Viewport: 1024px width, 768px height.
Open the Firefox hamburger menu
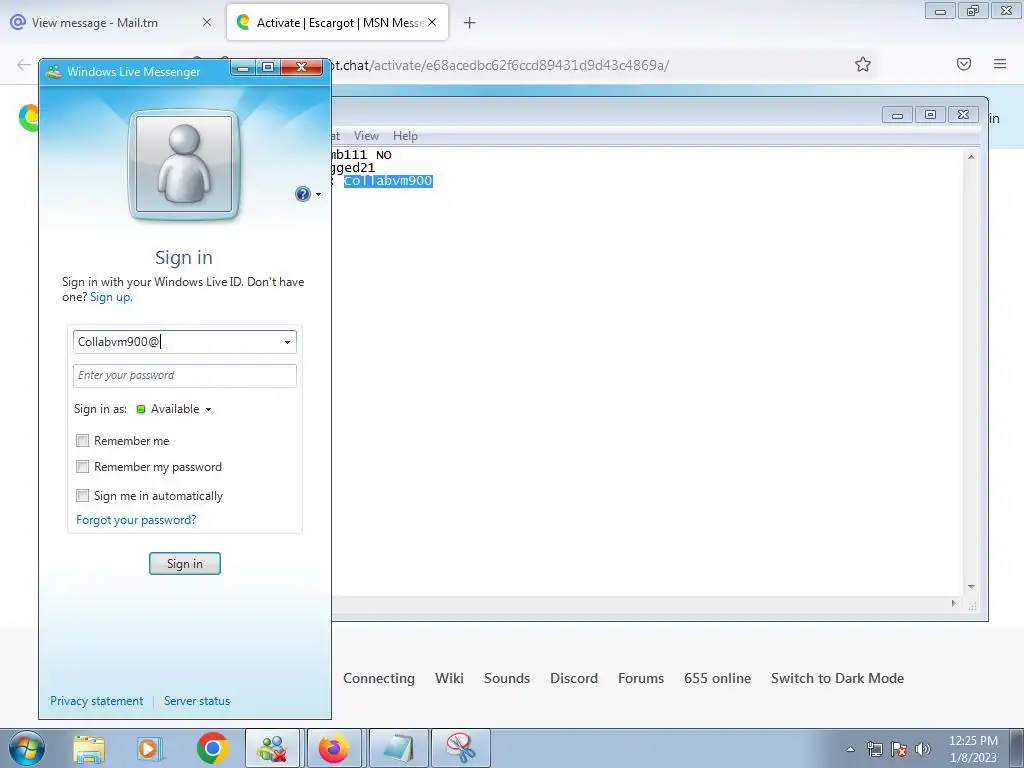click(1000, 64)
